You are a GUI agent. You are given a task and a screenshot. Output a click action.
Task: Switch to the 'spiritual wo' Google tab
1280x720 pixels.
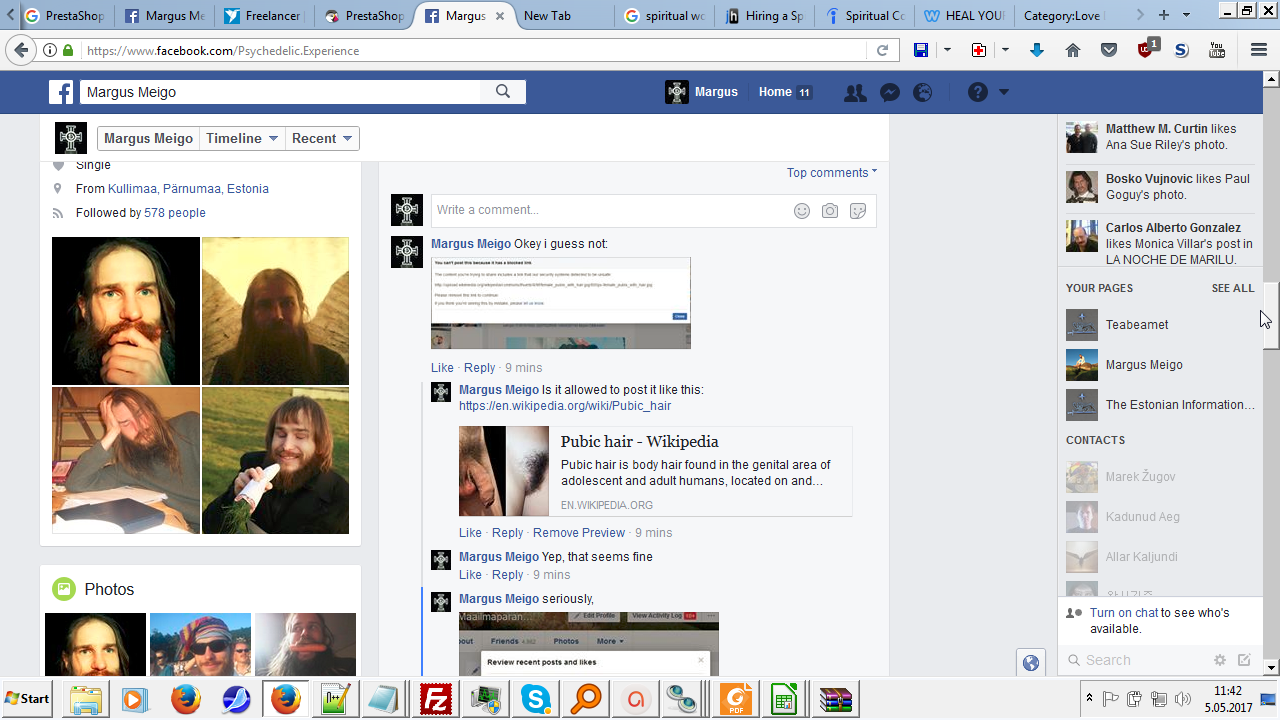click(664, 16)
